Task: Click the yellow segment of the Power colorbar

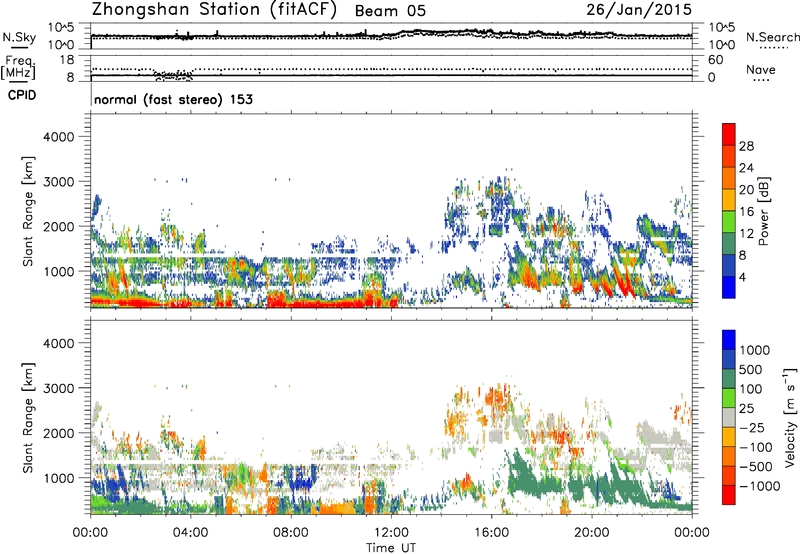Action: (x=729, y=200)
